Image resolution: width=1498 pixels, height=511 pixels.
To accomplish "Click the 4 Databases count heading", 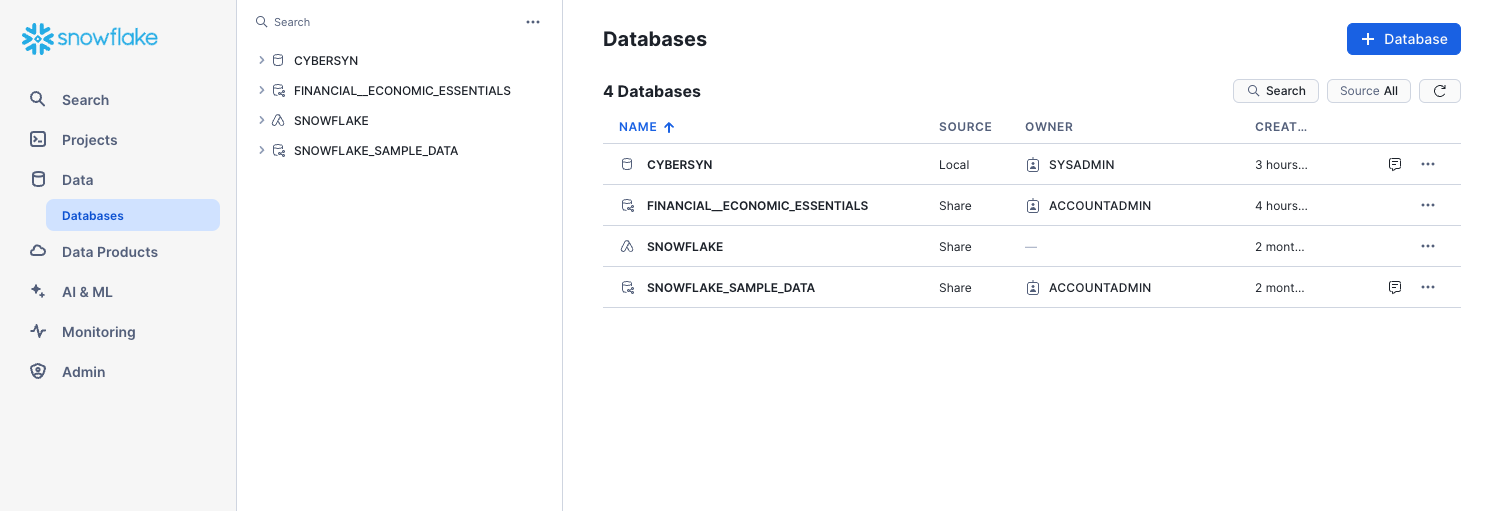I will tap(652, 91).
